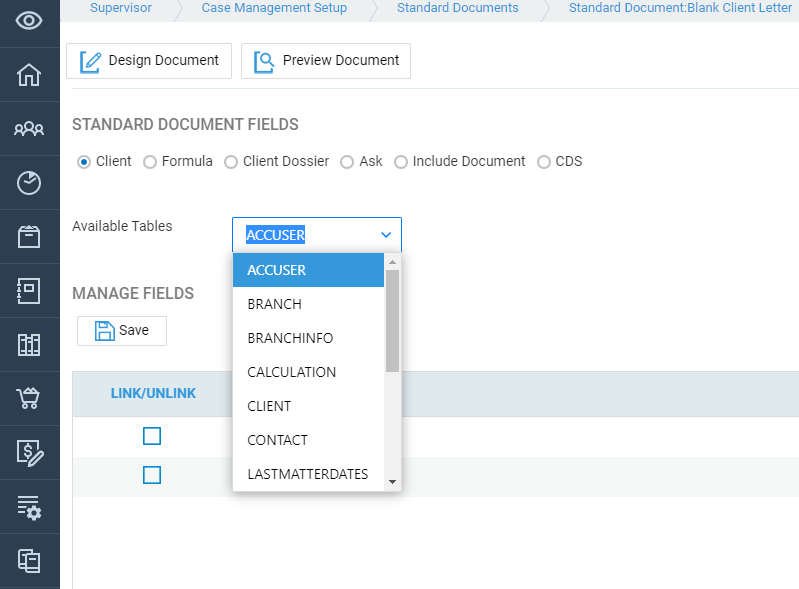Go to Standard Documents breadcrumb
799x589 pixels.
click(x=458, y=8)
